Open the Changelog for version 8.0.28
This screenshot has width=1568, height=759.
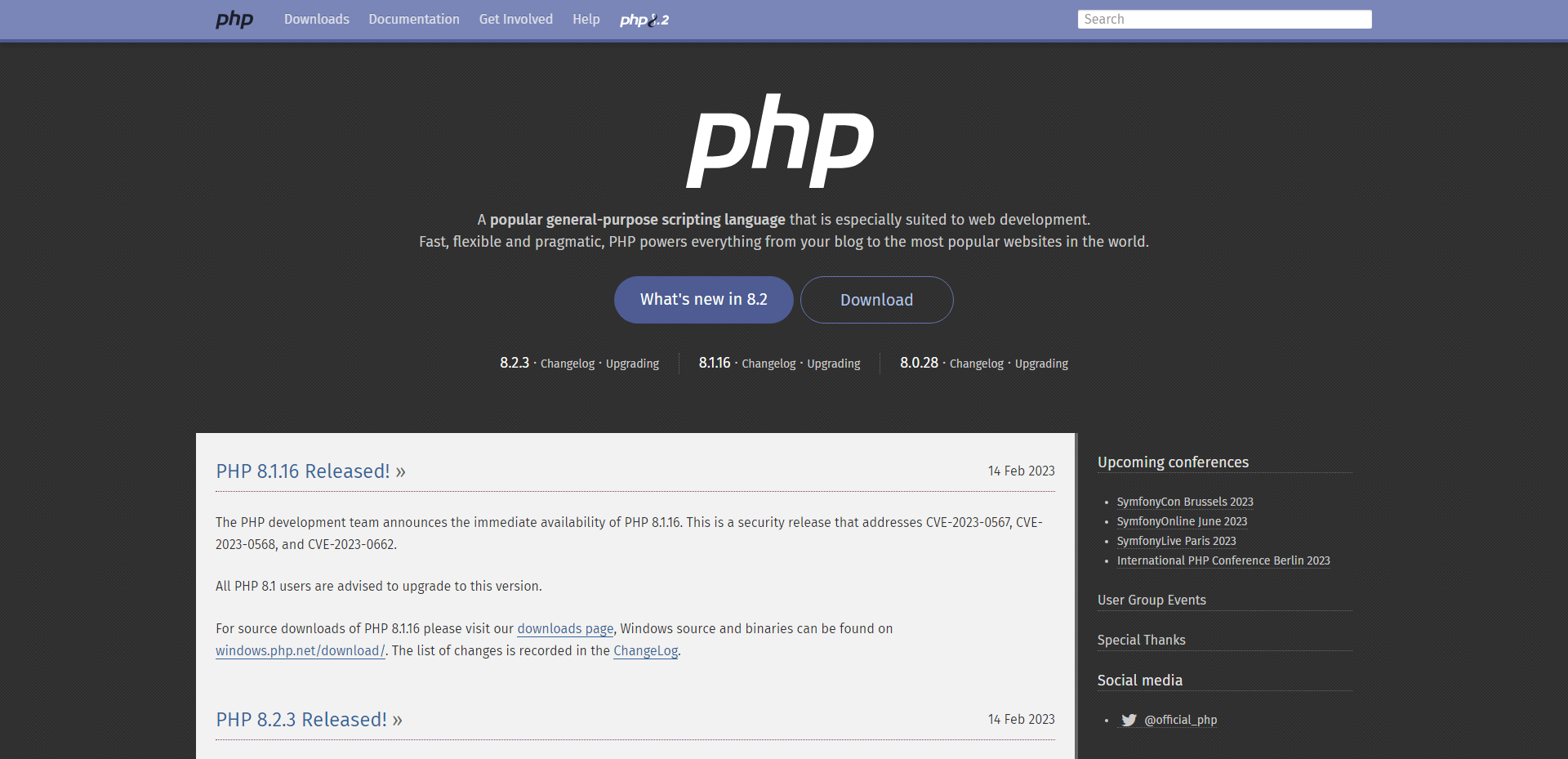(976, 364)
